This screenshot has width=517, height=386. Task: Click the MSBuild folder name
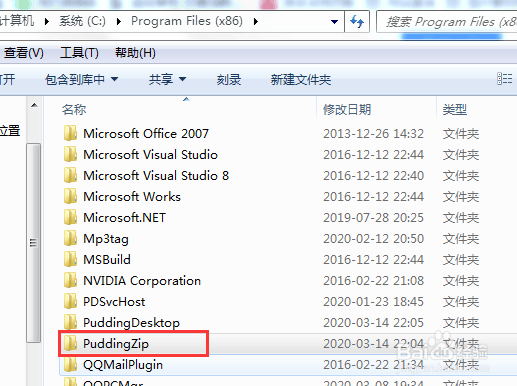click(107, 260)
